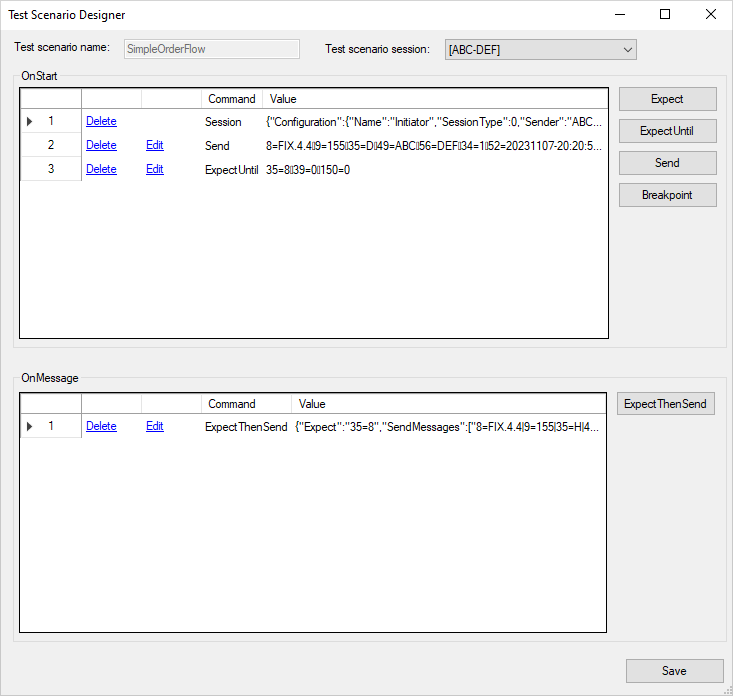The height and width of the screenshot is (696, 733).
Task: Select row header 3 in OnStart
Action: pyautogui.click(x=51, y=169)
